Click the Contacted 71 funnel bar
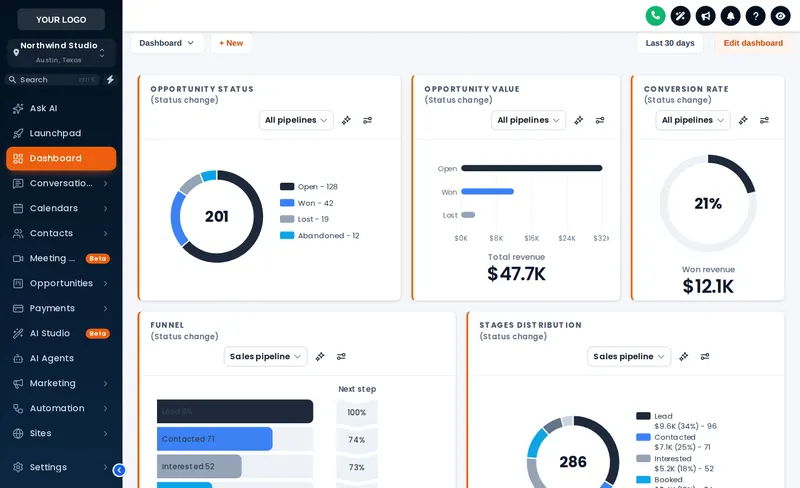This screenshot has width=800, height=488. click(x=214, y=439)
